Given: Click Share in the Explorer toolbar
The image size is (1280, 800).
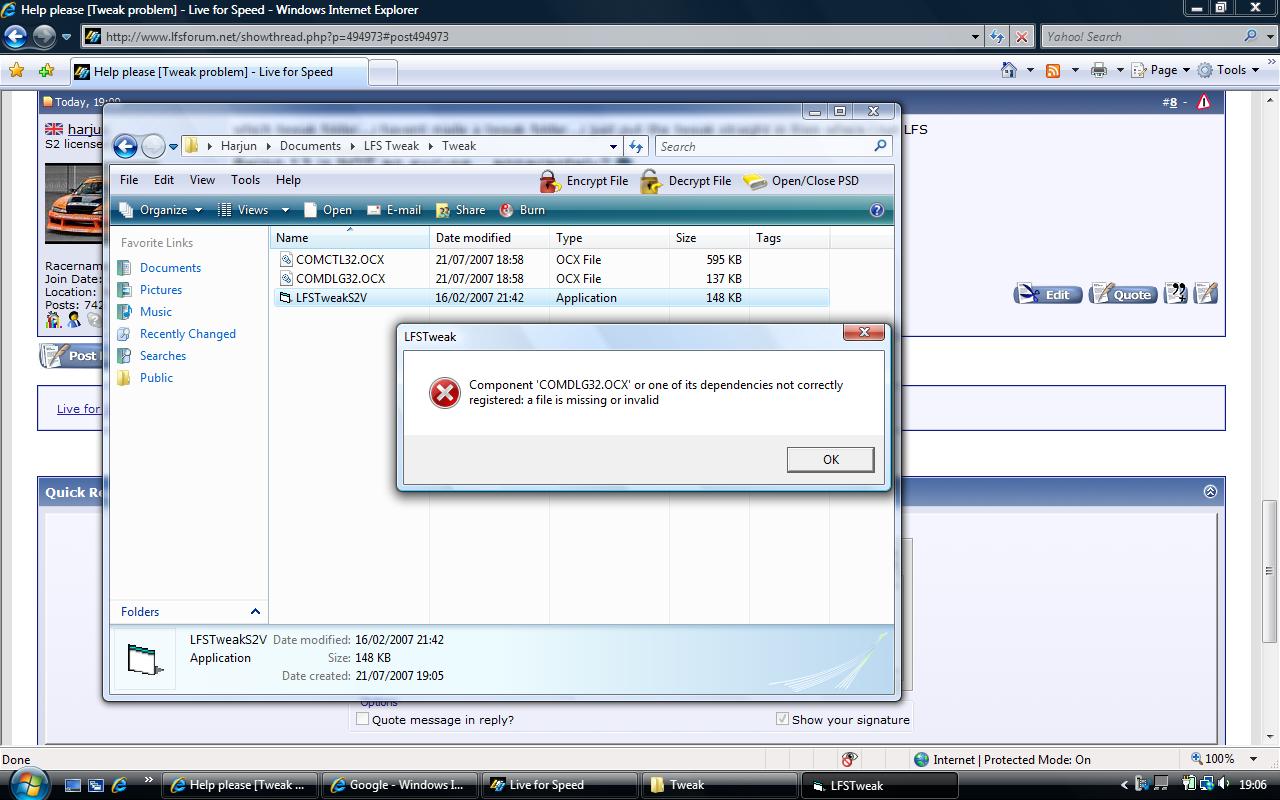Looking at the screenshot, I should 460,210.
